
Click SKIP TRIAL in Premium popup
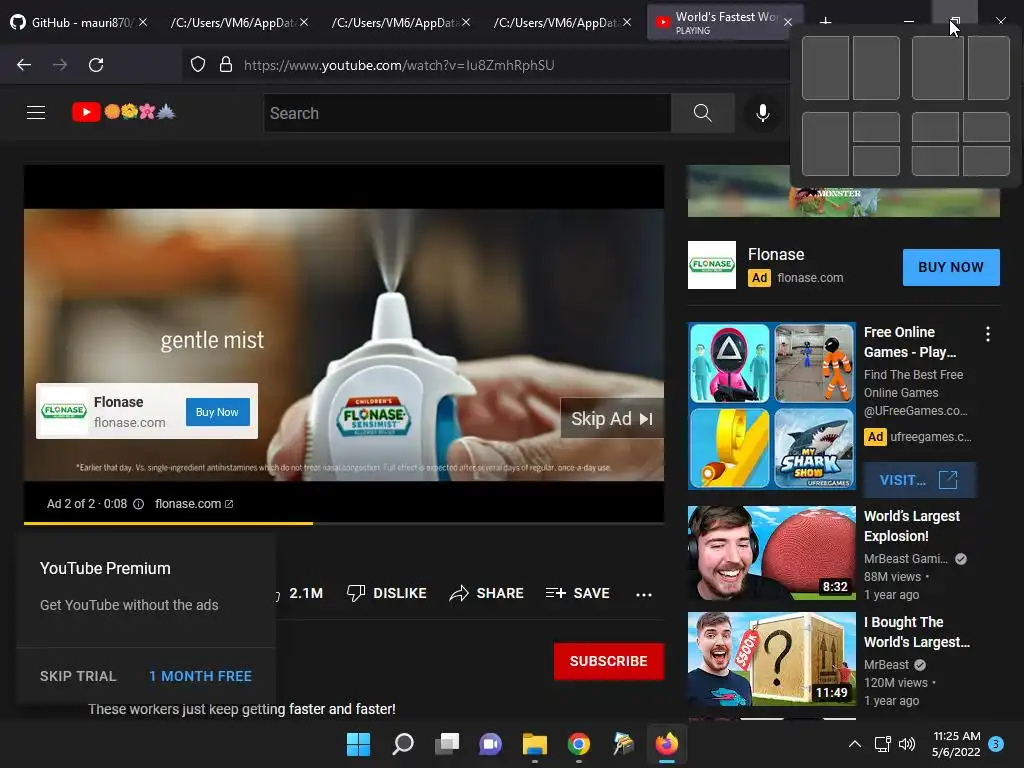pos(78,676)
